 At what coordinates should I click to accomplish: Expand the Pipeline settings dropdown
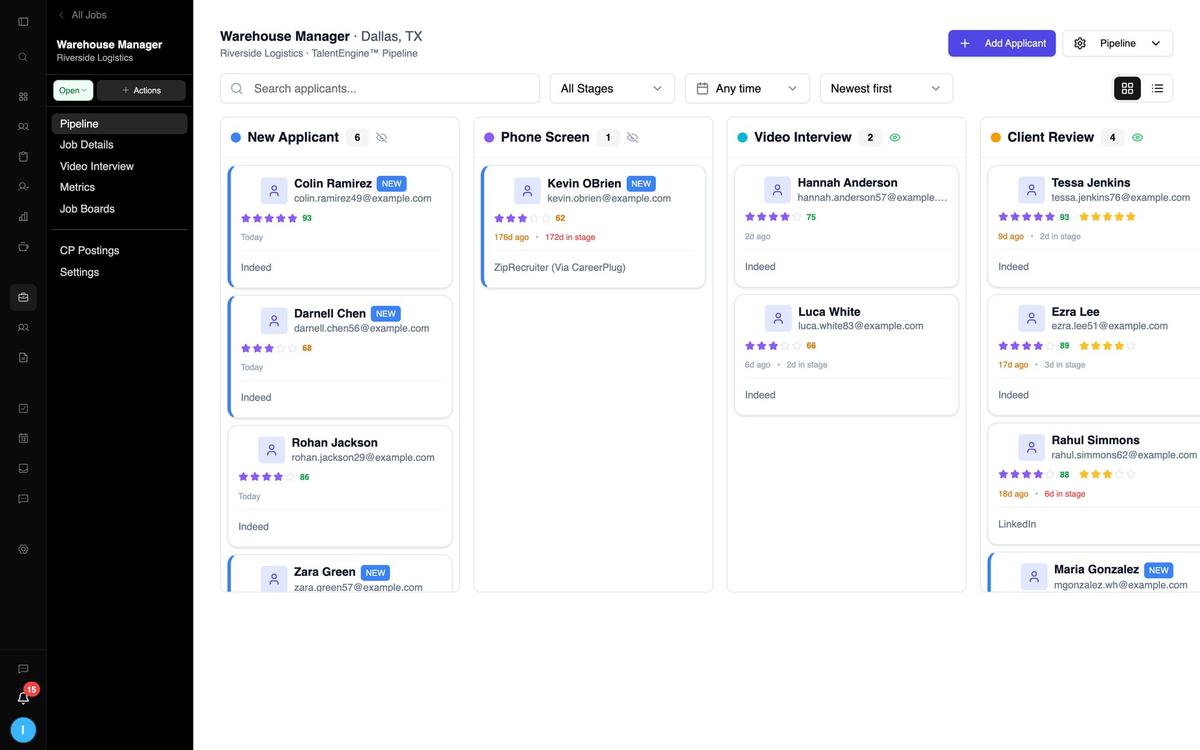(x=1117, y=43)
